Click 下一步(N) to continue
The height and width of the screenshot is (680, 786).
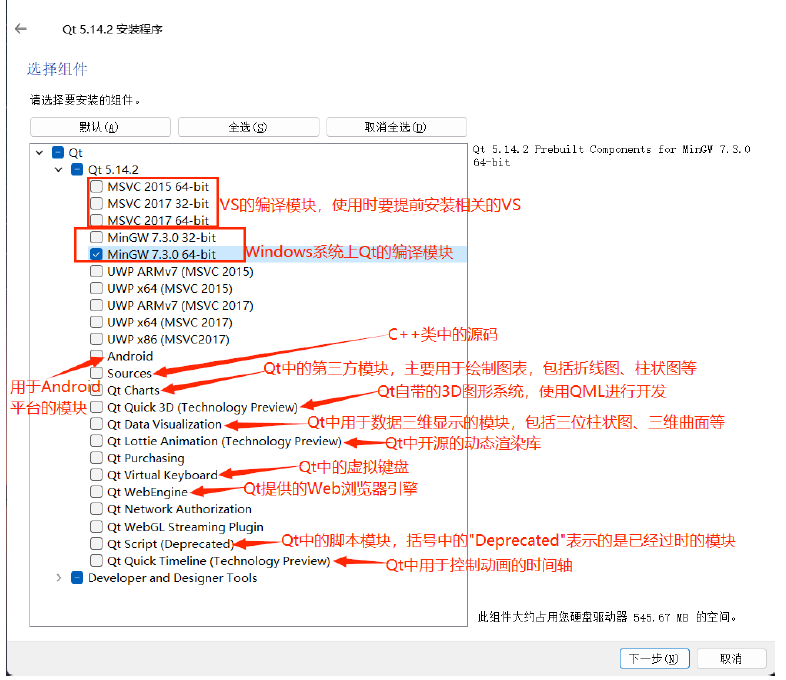pos(655,658)
